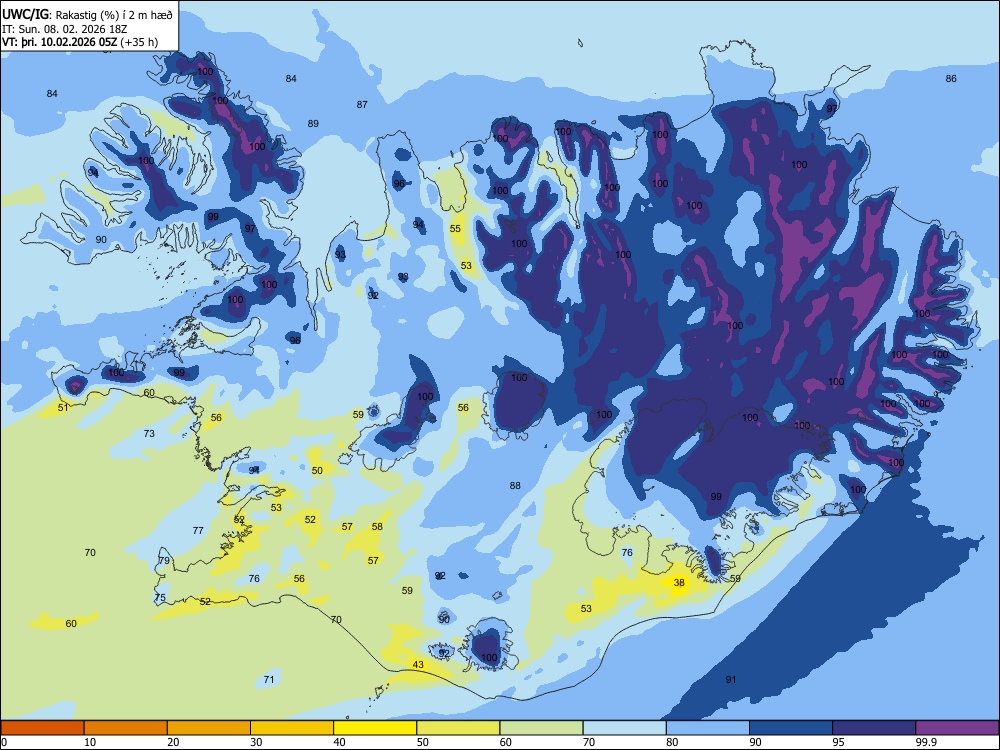The height and width of the screenshot is (750, 1000).
Task: Select the bright yellow 40–50 legend swatch
Action: click(x=375, y=728)
